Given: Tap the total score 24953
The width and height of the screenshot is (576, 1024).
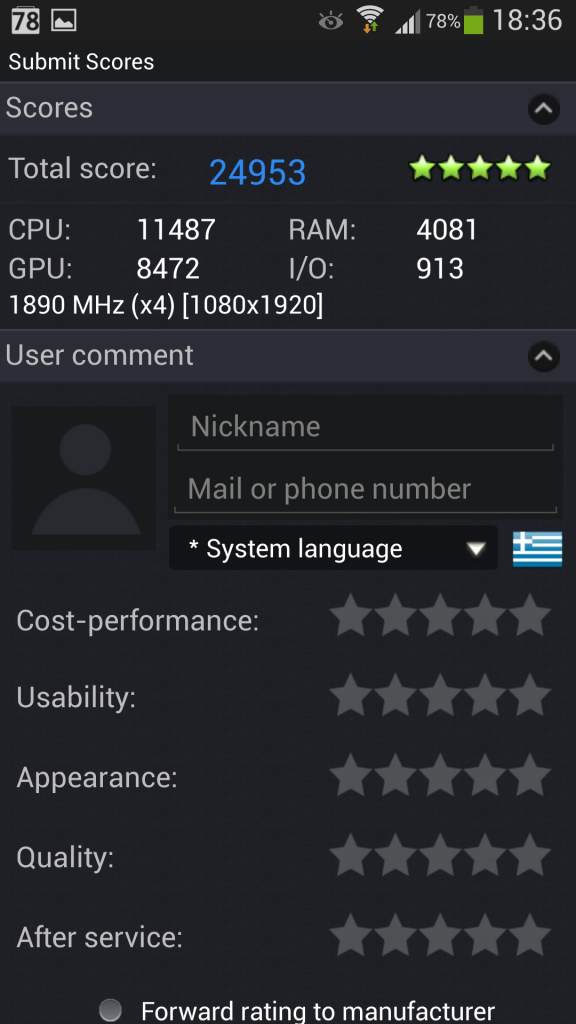Looking at the screenshot, I should [257, 172].
